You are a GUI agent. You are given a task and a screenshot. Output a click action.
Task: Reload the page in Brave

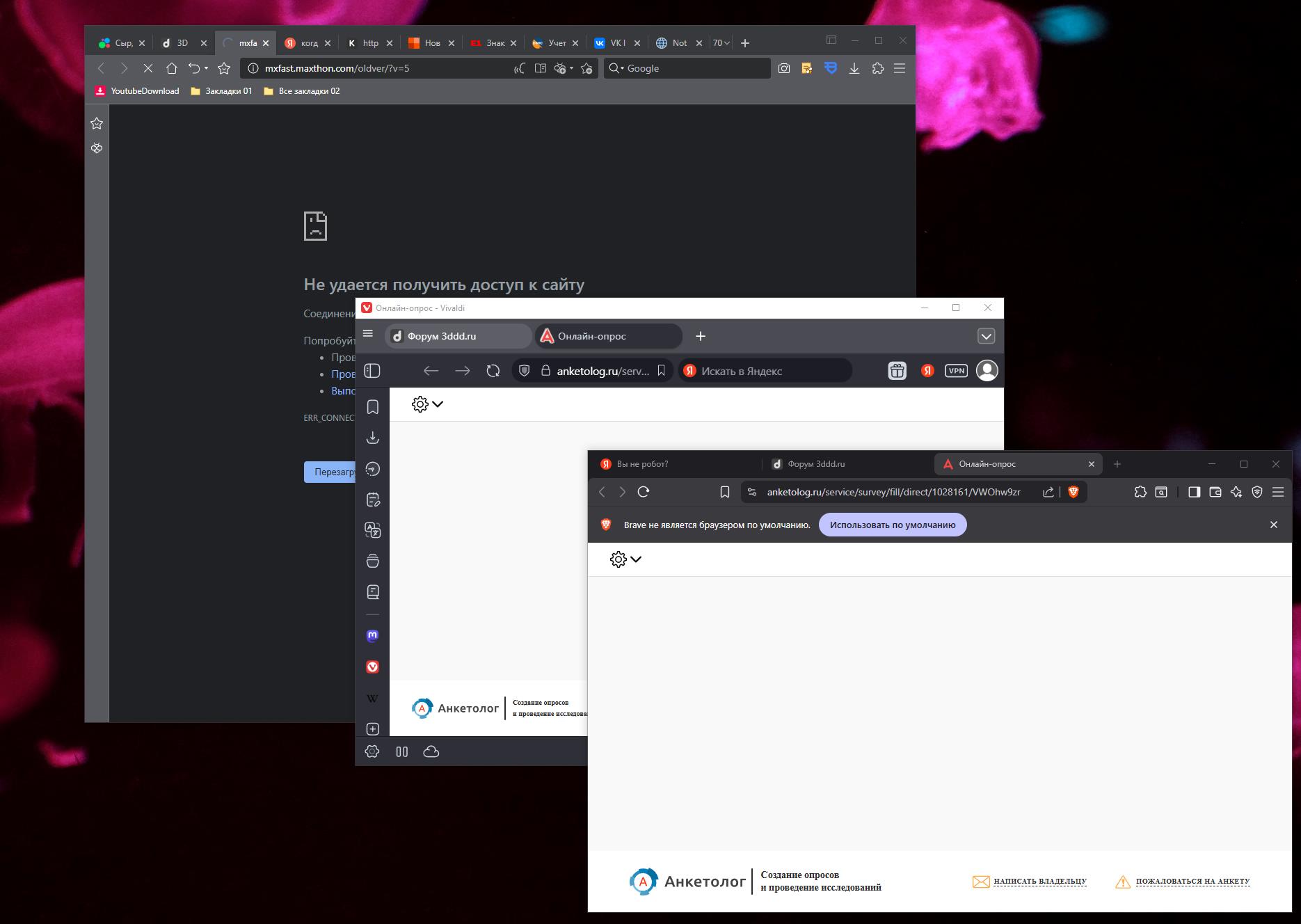click(644, 492)
